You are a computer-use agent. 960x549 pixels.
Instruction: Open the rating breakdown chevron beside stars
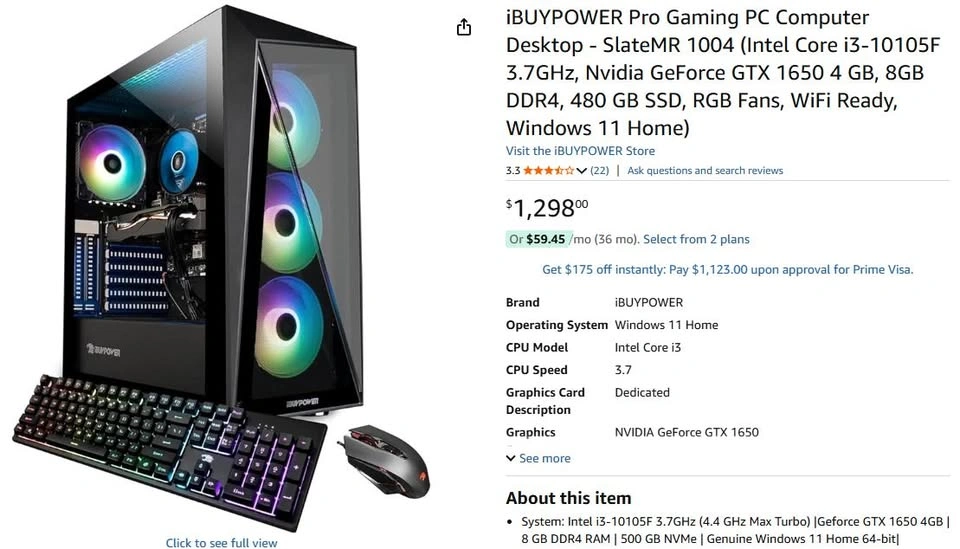pos(582,171)
